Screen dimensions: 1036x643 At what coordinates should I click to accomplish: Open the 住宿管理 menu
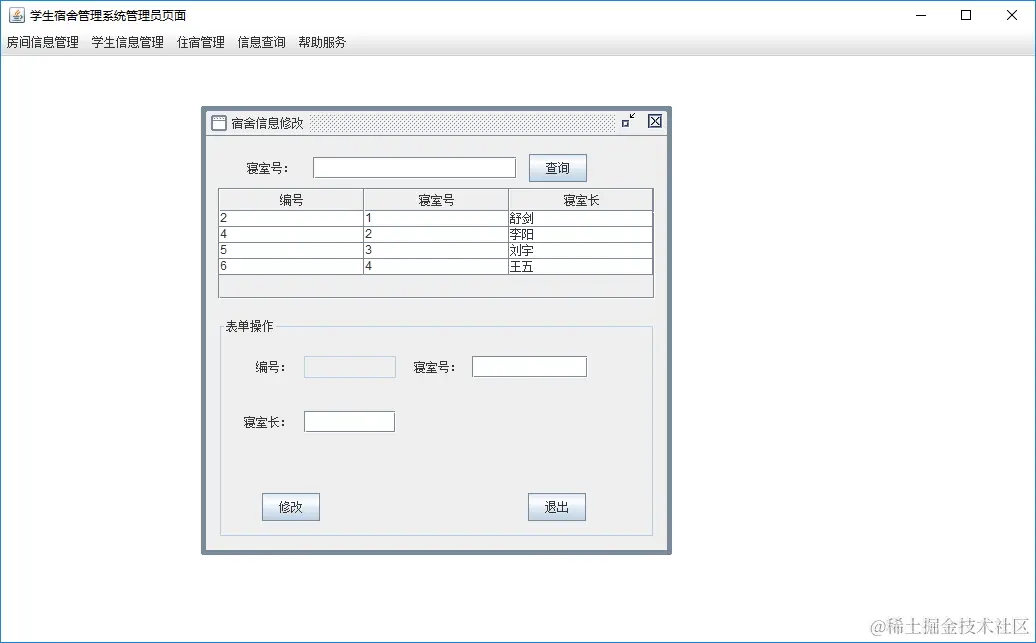pyautogui.click(x=200, y=42)
